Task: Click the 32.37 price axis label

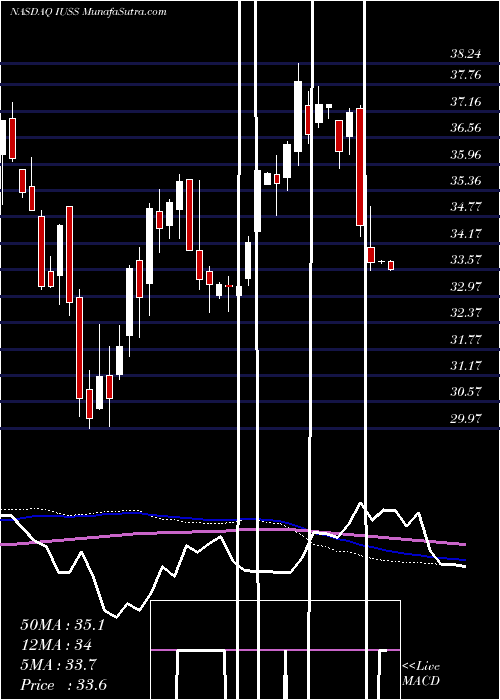Action: pos(466,313)
